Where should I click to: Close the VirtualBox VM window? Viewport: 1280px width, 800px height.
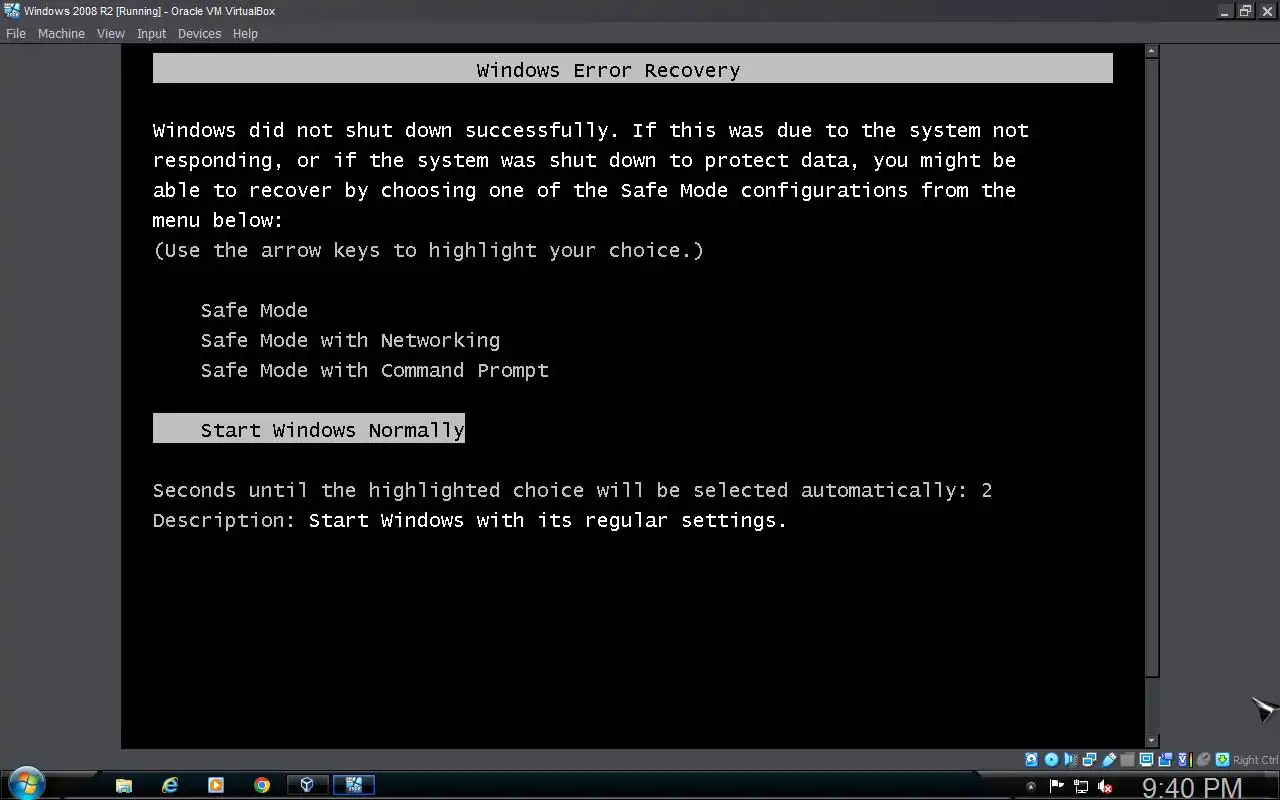pos(1266,11)
